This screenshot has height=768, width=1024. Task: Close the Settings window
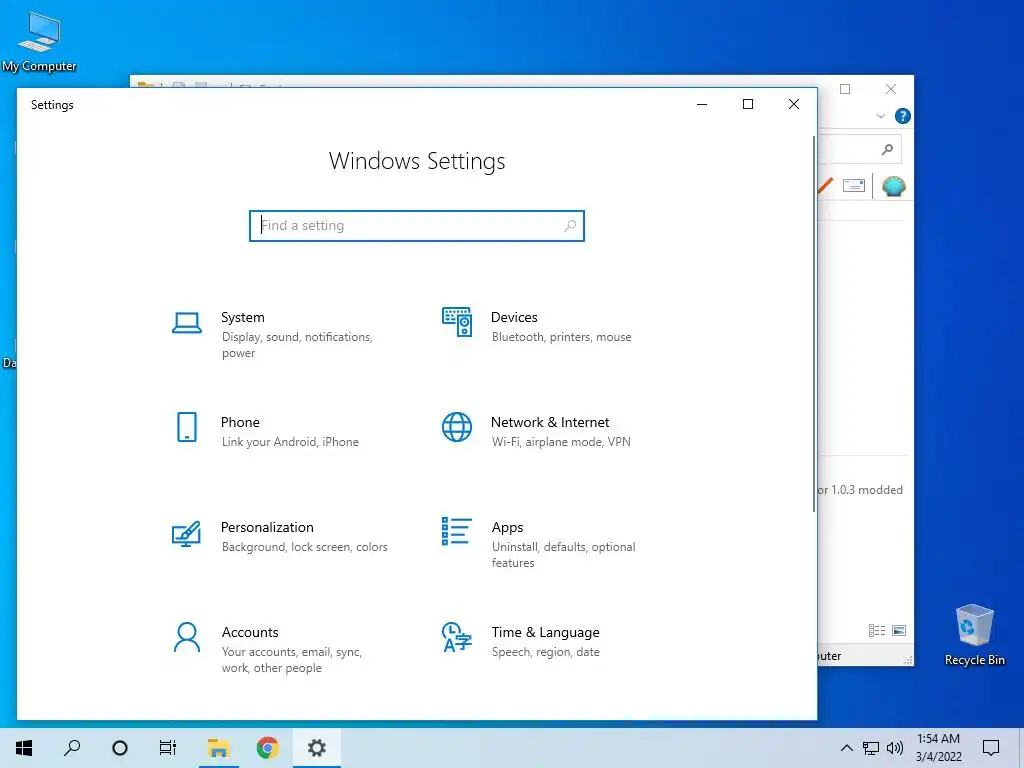click(x=793, y=104)
